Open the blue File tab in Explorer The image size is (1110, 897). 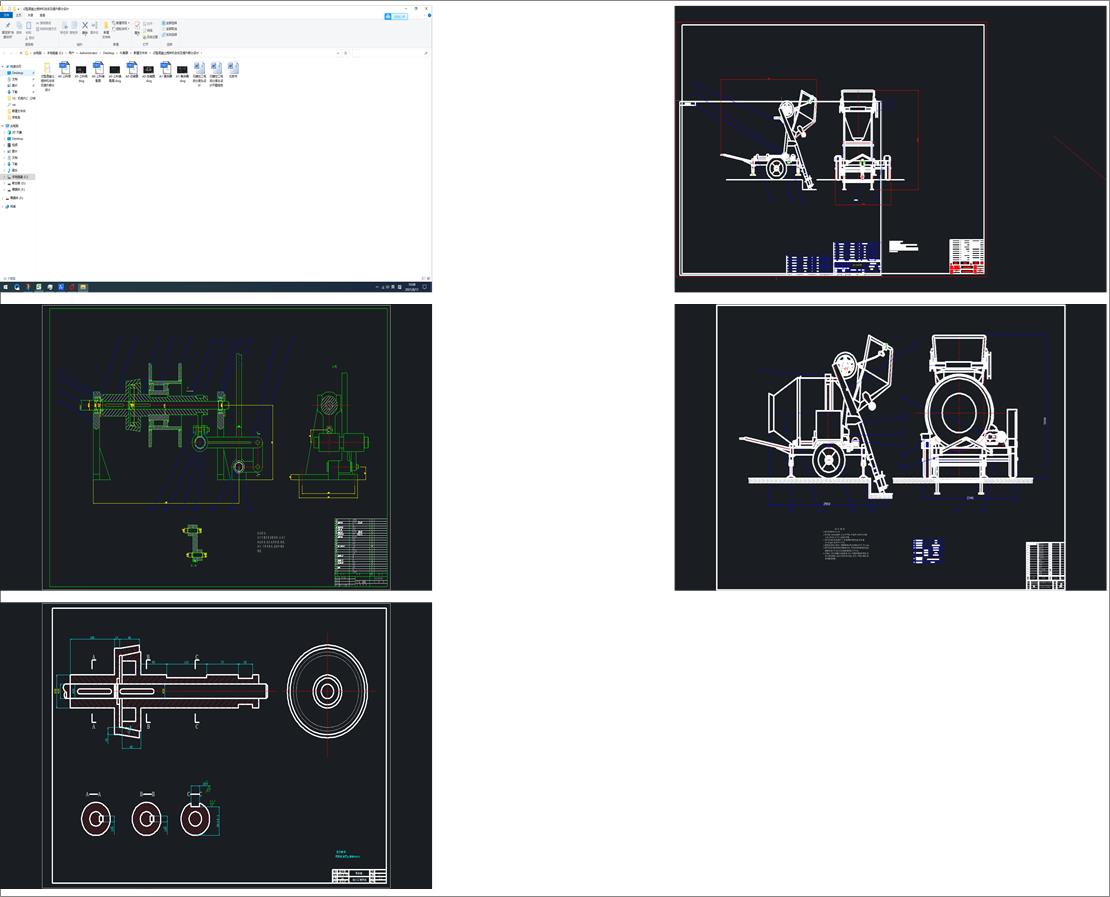tap(6, 15)
